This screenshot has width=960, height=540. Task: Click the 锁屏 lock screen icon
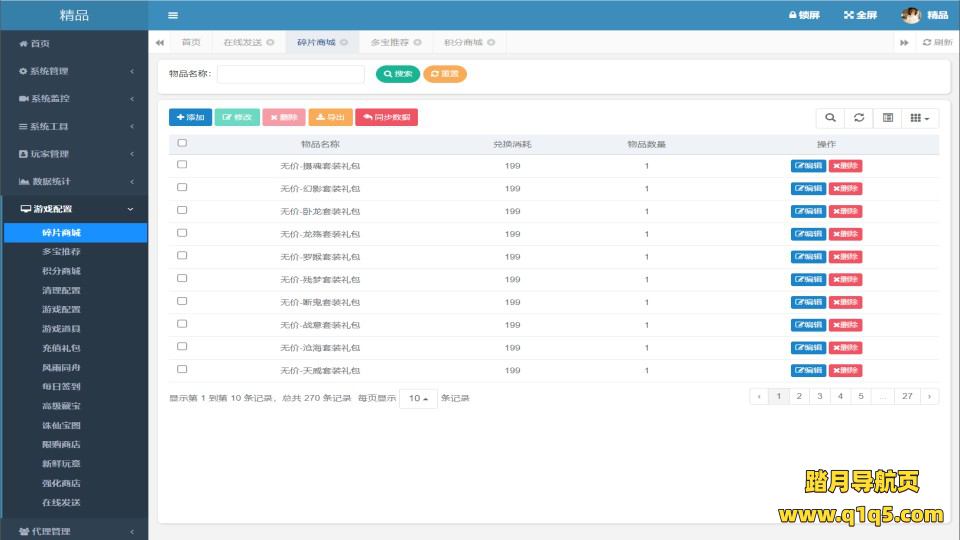click(x=793, y=15)
